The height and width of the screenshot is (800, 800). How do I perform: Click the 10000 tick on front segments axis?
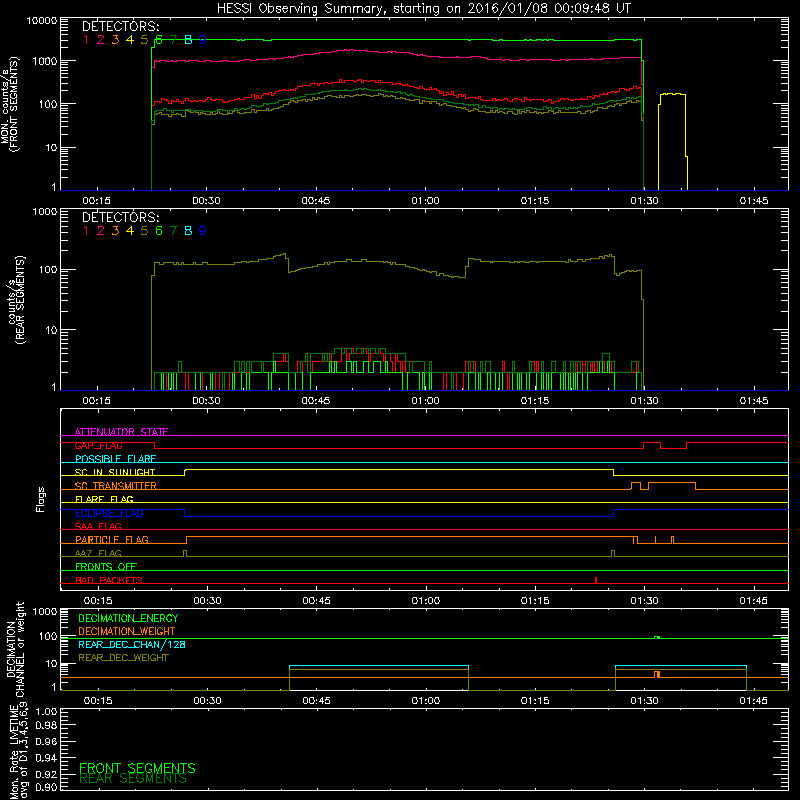coord(42,21)
